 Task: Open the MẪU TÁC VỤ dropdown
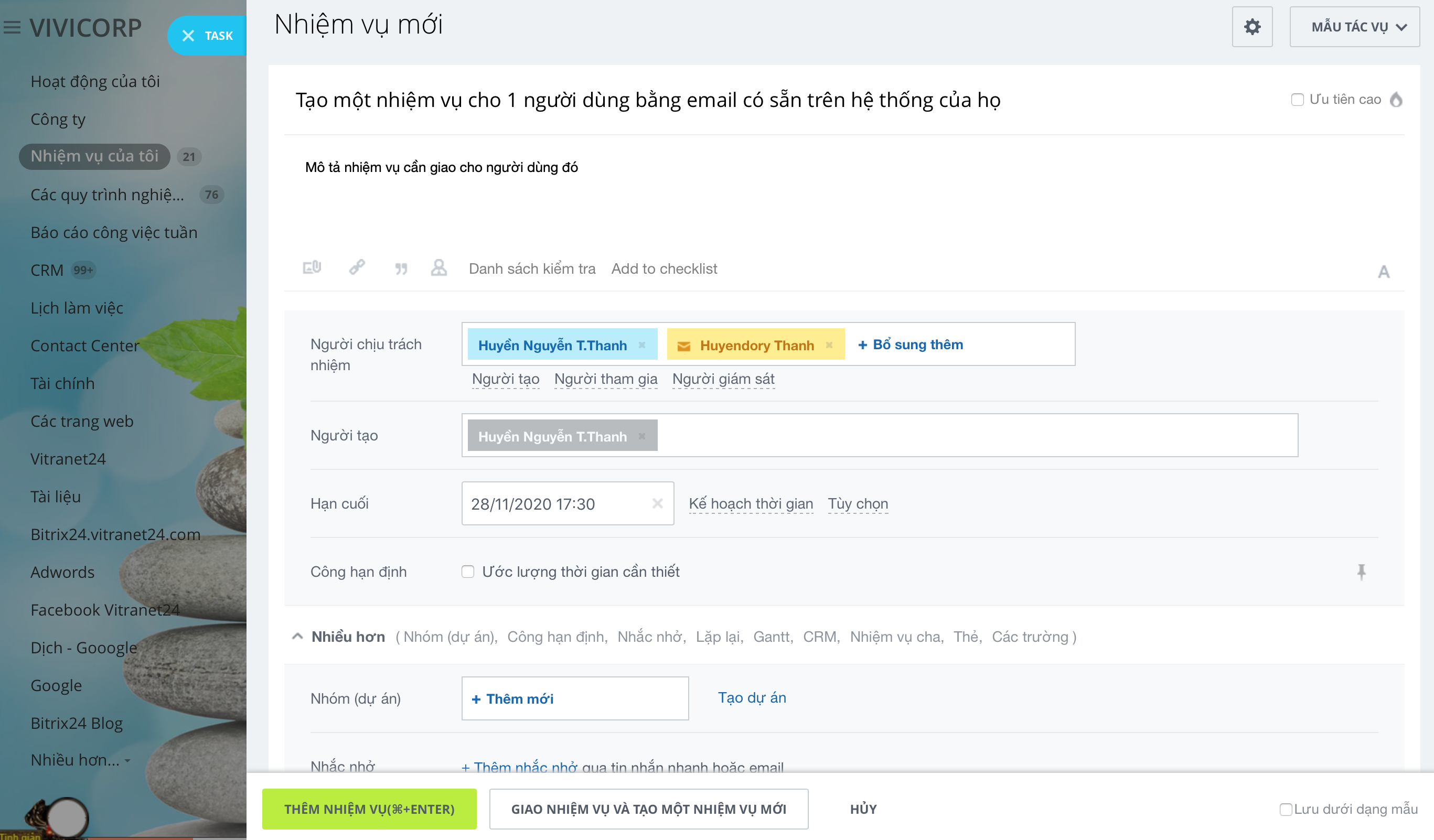pyautogui.click(x=1354, y=27)
